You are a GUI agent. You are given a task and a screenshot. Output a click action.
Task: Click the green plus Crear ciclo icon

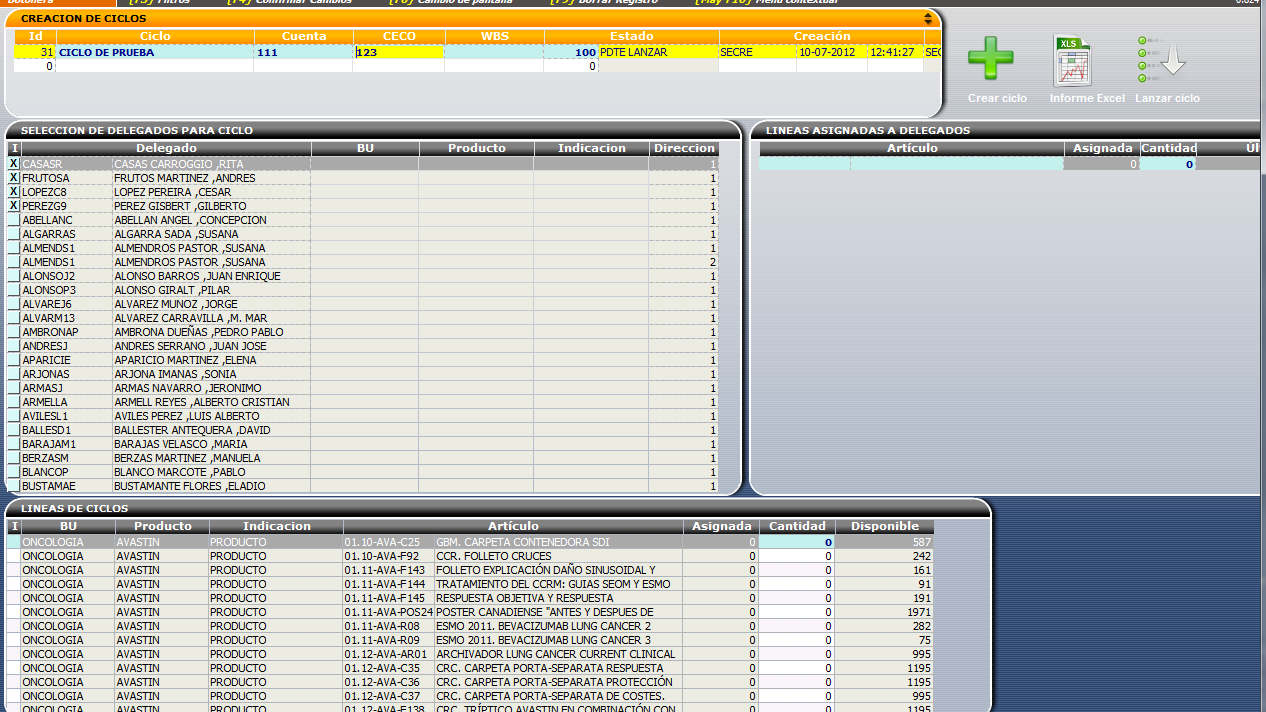pos(990,60)
